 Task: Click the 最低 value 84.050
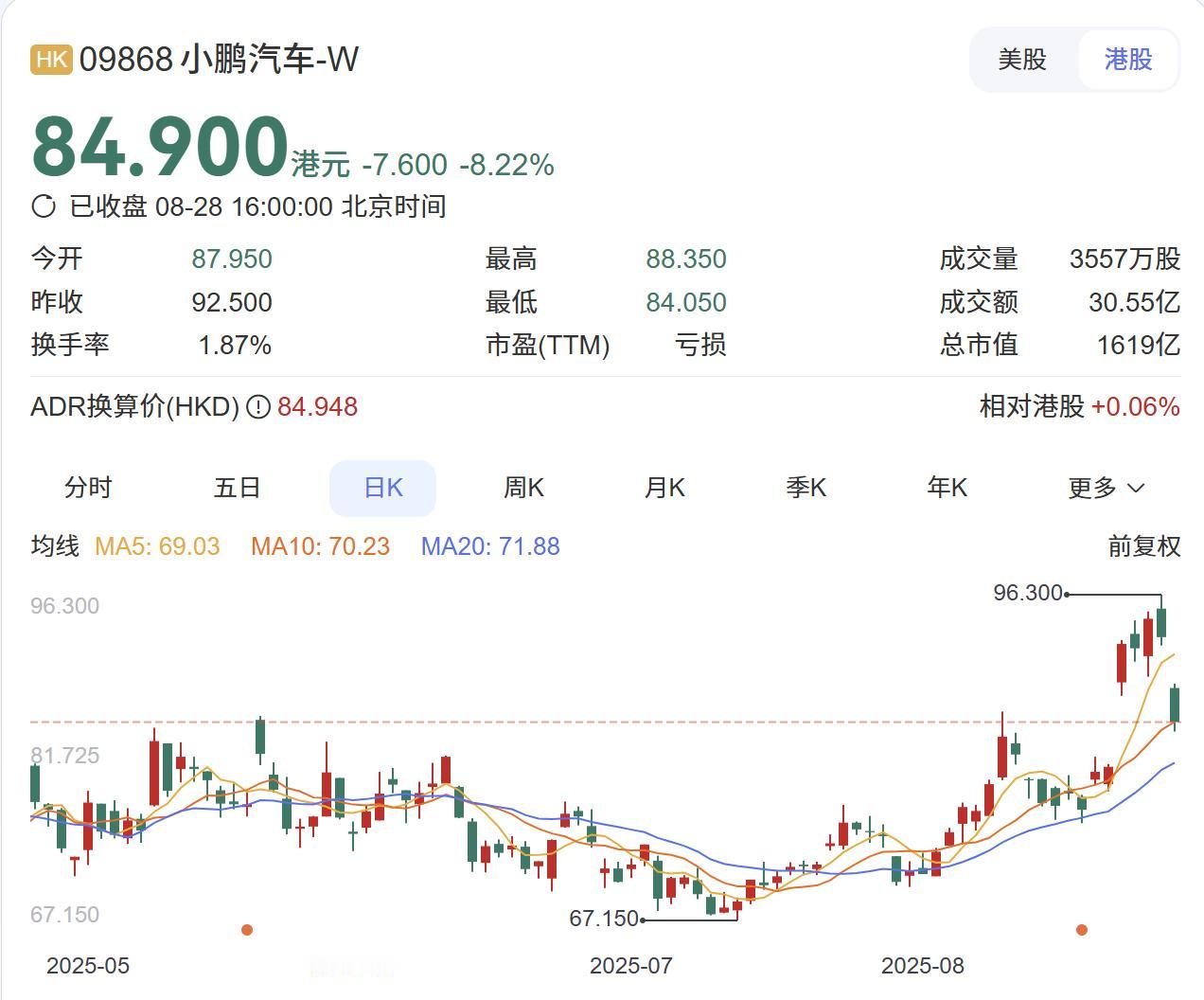[686, 302]
